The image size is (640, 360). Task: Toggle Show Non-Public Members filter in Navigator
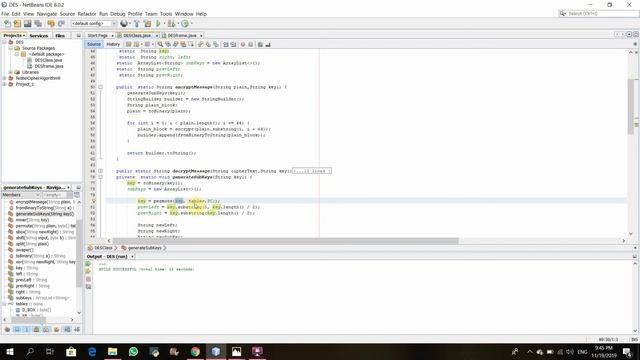36,329
